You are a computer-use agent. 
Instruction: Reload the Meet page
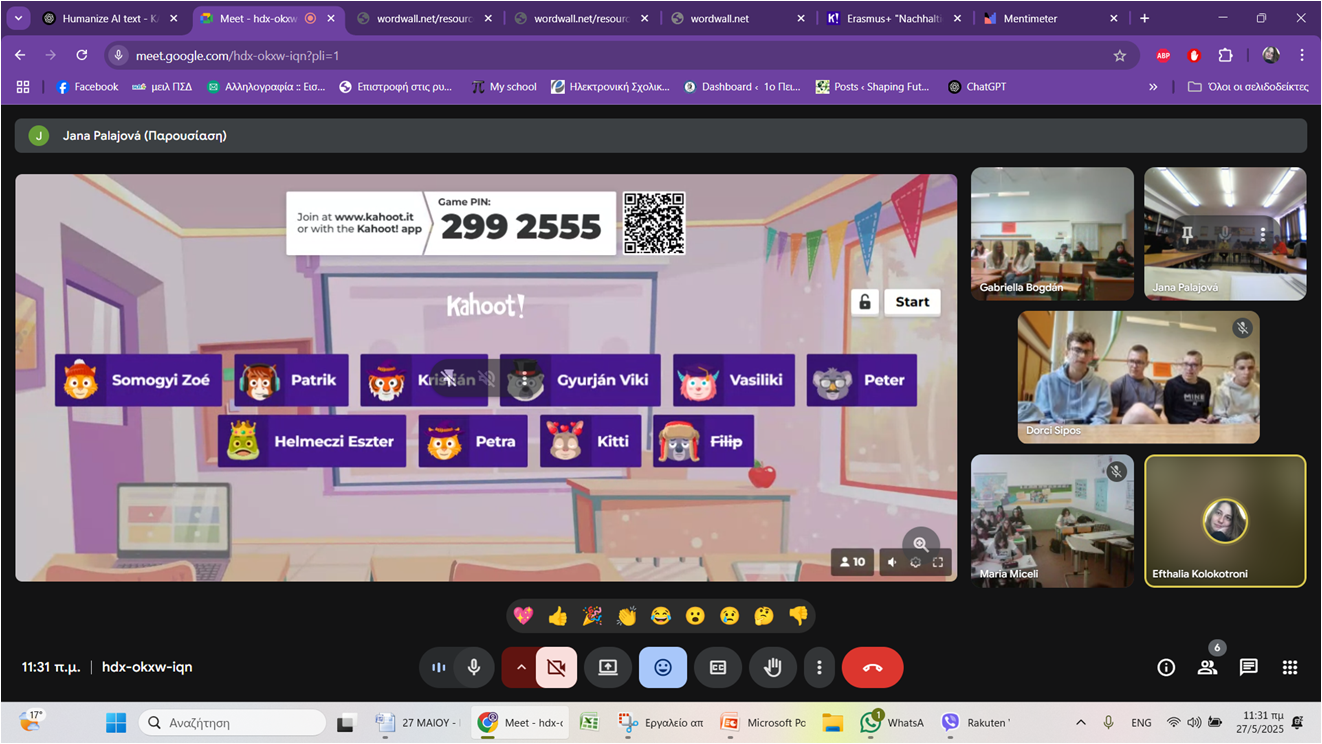pyautogui.click(x=82, y=55)
